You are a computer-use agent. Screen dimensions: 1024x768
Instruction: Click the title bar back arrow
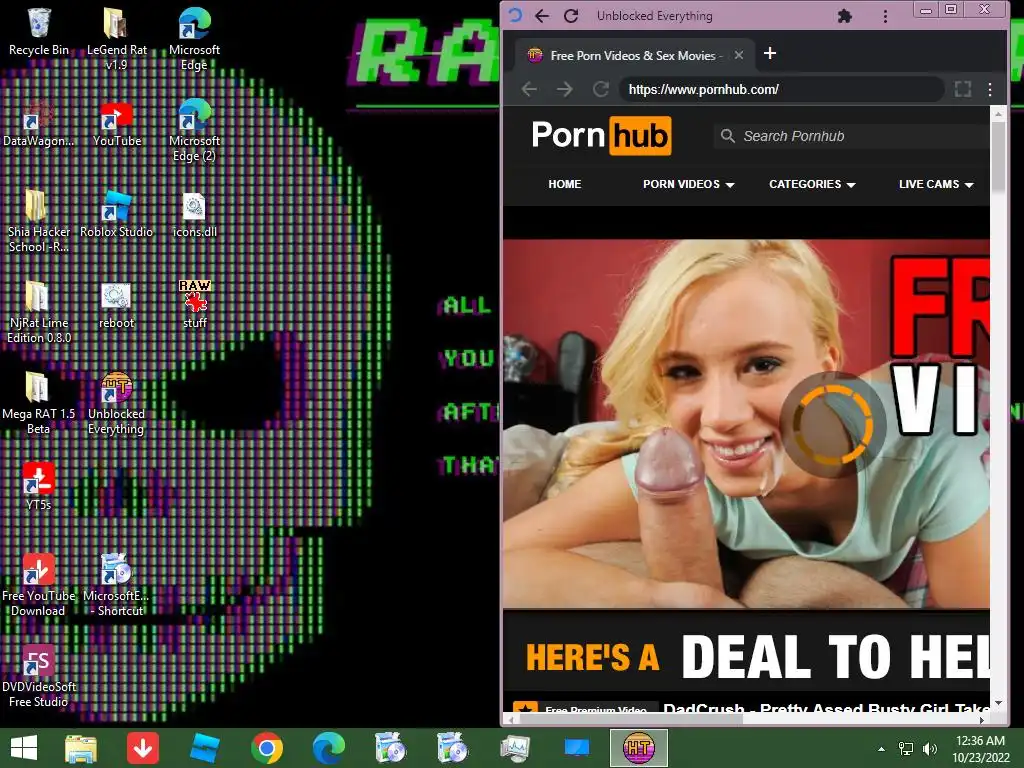pos(542,16)
